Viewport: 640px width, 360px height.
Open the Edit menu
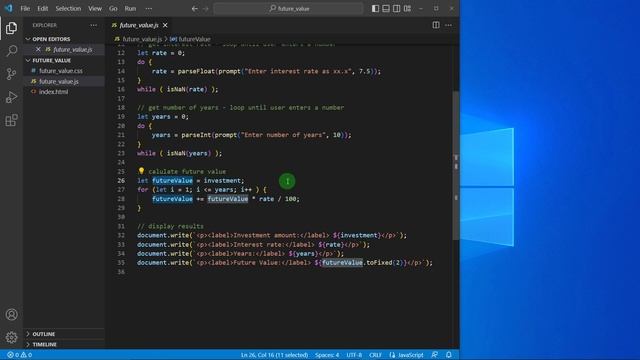click(42, 9)
